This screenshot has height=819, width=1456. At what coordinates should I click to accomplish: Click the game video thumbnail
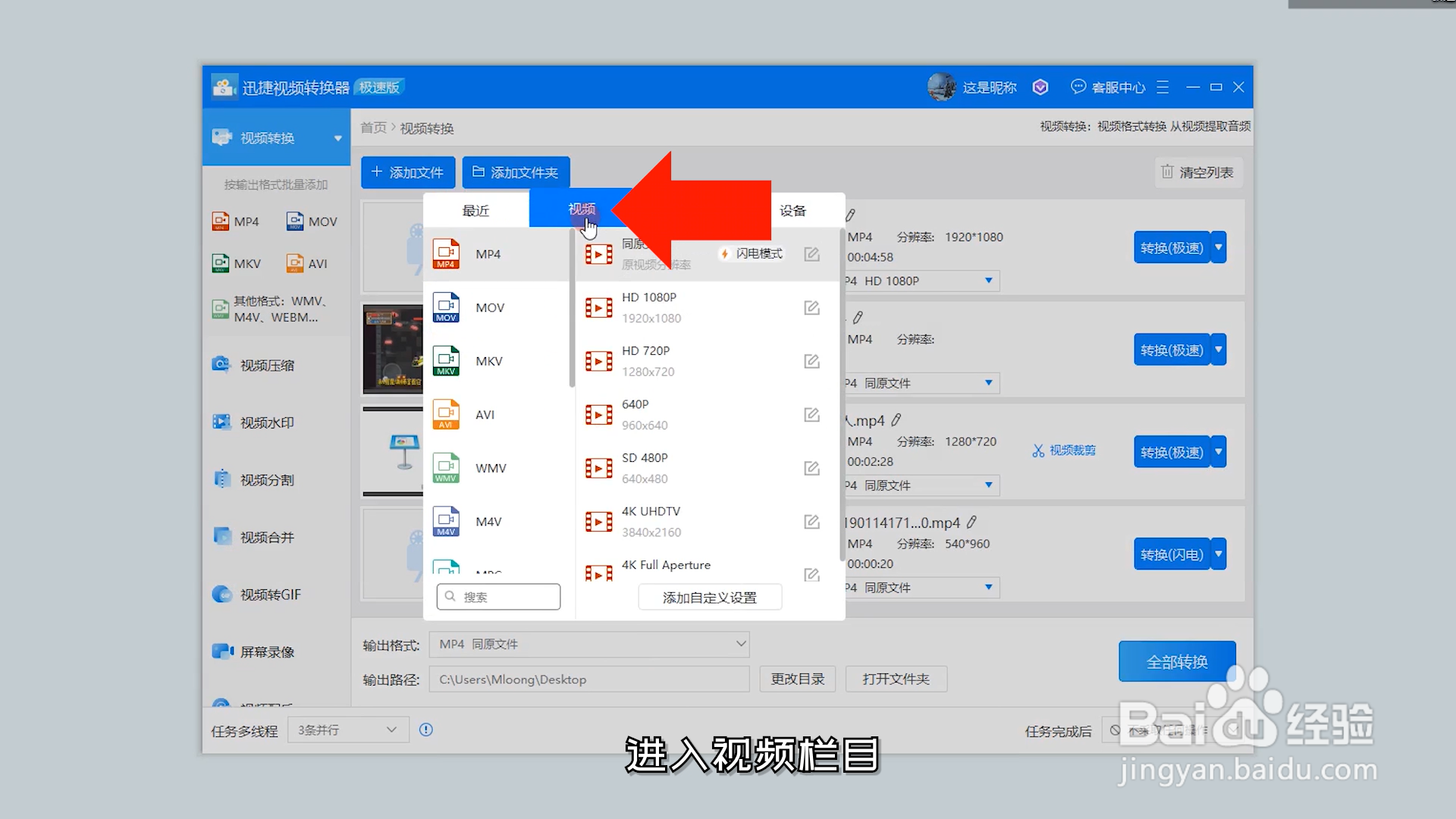[393, 349]
